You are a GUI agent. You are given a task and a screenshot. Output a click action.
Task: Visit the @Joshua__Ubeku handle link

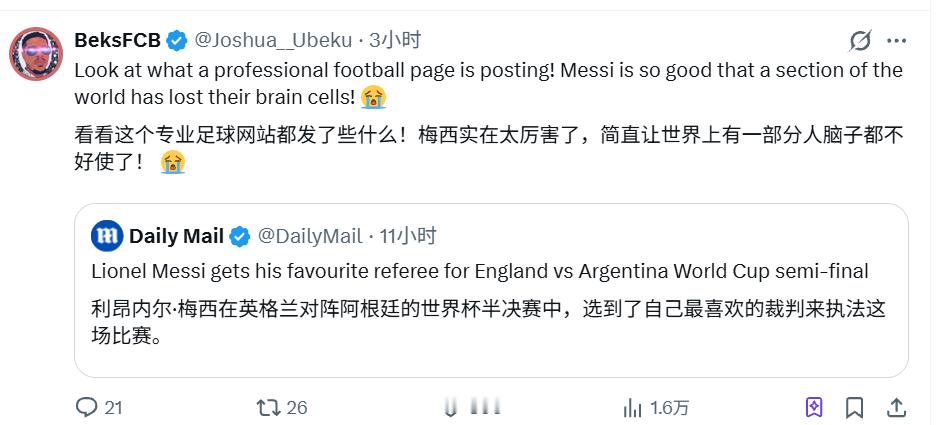[x=273, y=40]
